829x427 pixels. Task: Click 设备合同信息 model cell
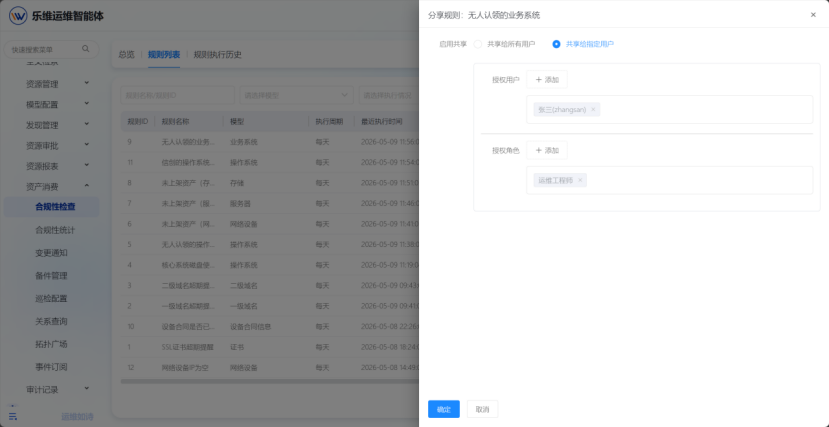[251, 327]
